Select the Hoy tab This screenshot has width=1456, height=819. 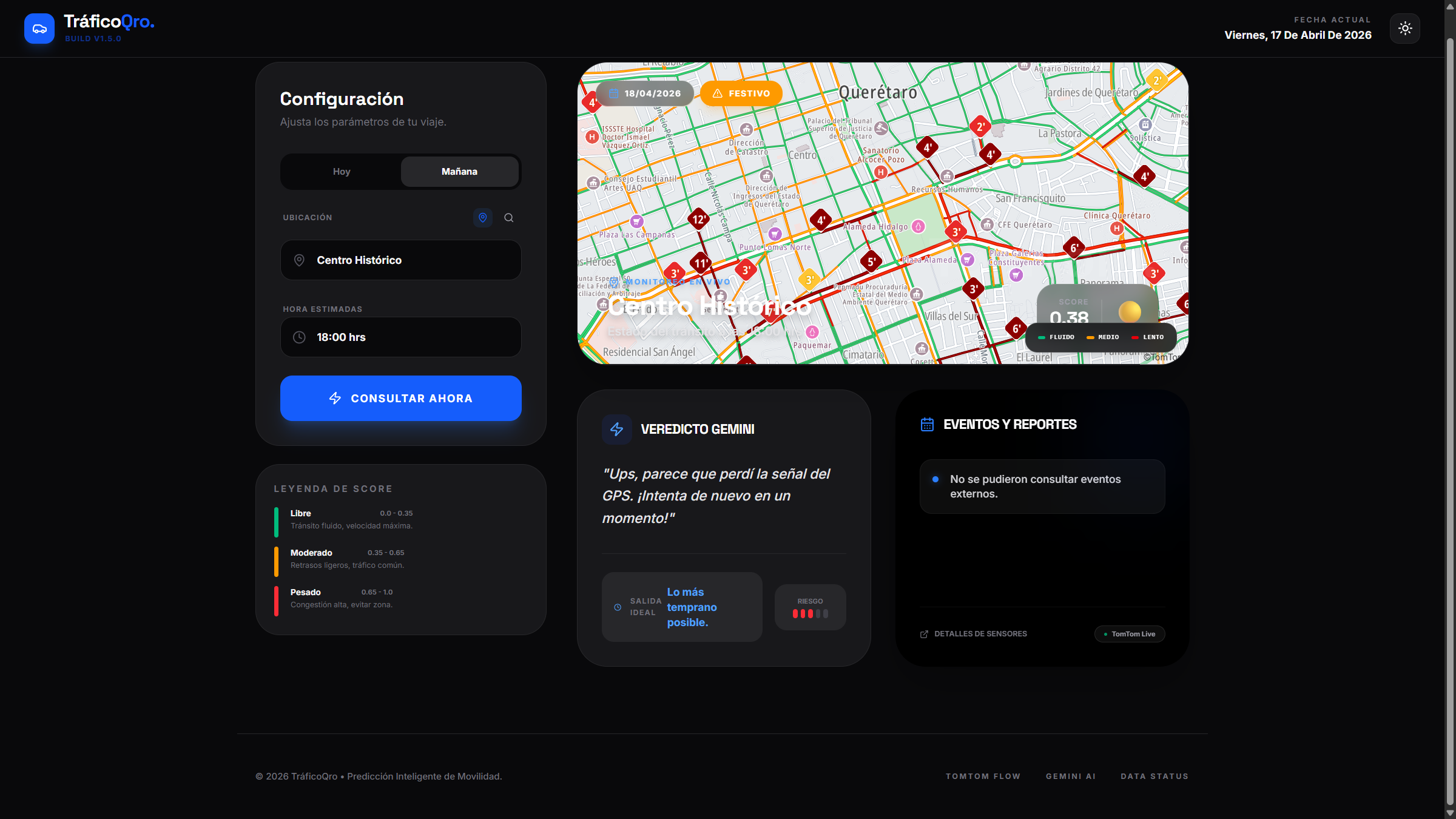tap(342, 172)
